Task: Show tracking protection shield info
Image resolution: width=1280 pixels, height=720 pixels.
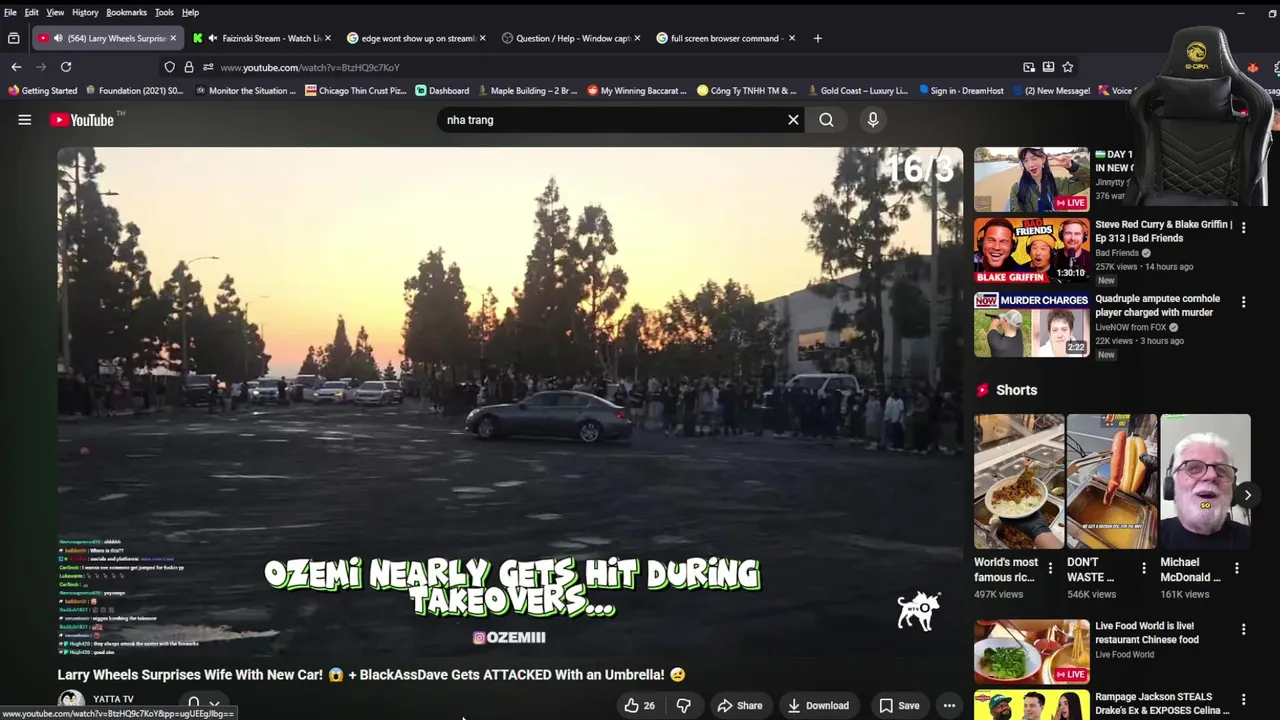Action: coord(170,67)
